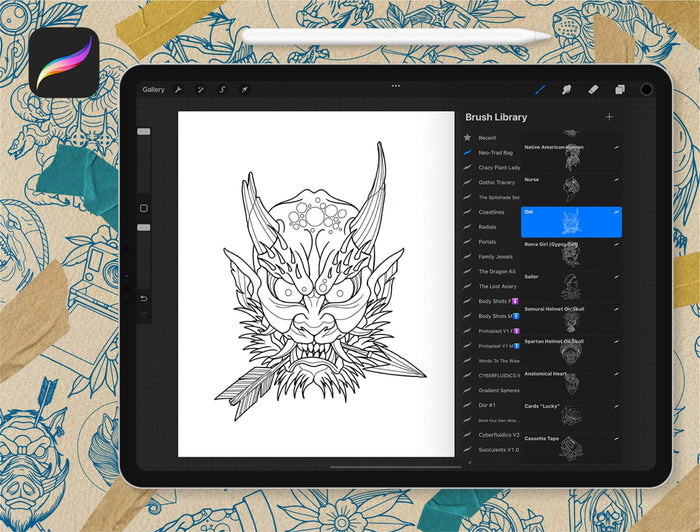The height and width of the screenshot is (532, 700).
Task: Adjust the brush size slider handle
Action: 143,131
